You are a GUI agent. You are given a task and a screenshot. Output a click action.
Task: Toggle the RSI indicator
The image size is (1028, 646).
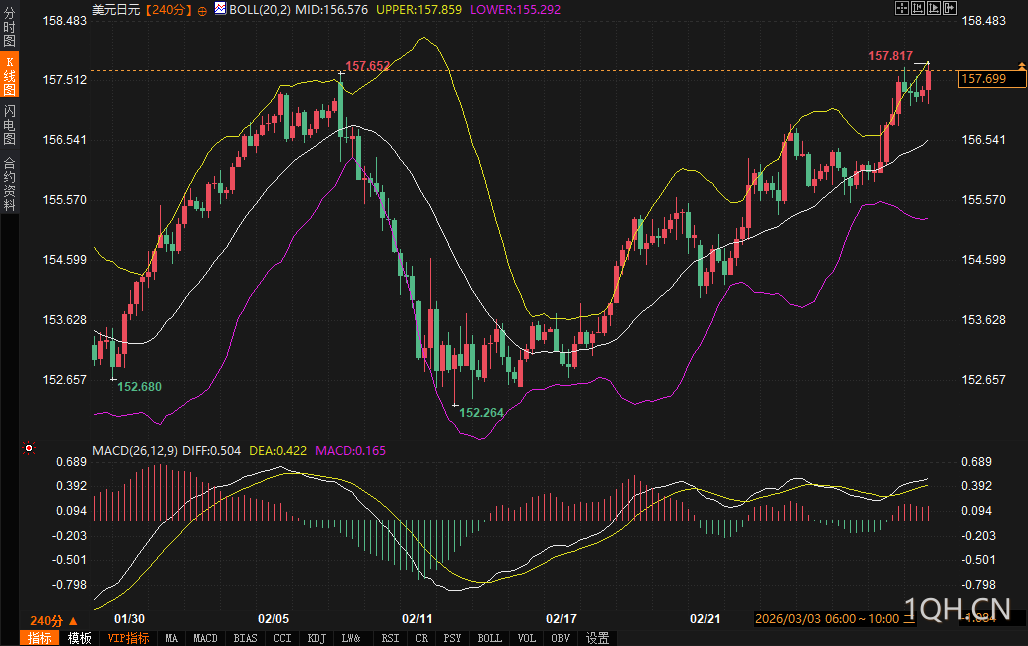390,638
